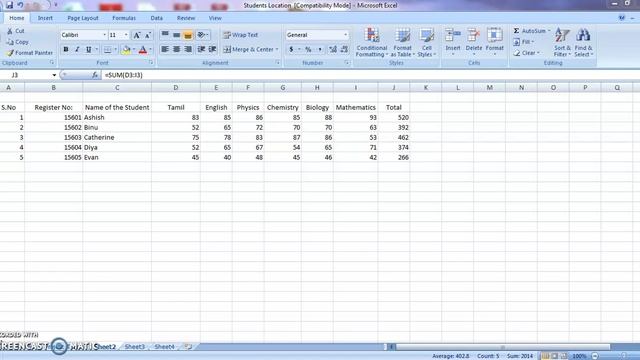The height and width of the screenshot is (360, 640).
Task: Open the Format cells menu icon
Action: pos(494,36)
